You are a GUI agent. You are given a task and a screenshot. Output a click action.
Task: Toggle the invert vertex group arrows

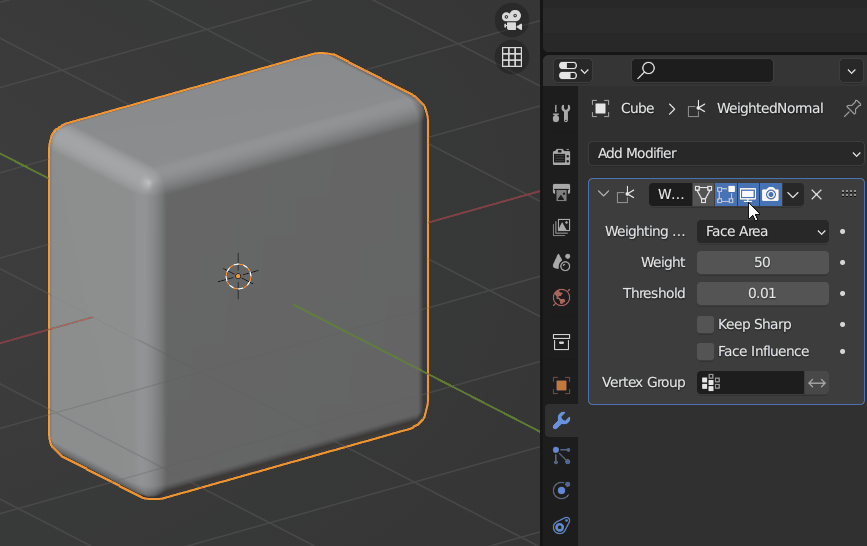pyautogui.click(x=817, y=383)
